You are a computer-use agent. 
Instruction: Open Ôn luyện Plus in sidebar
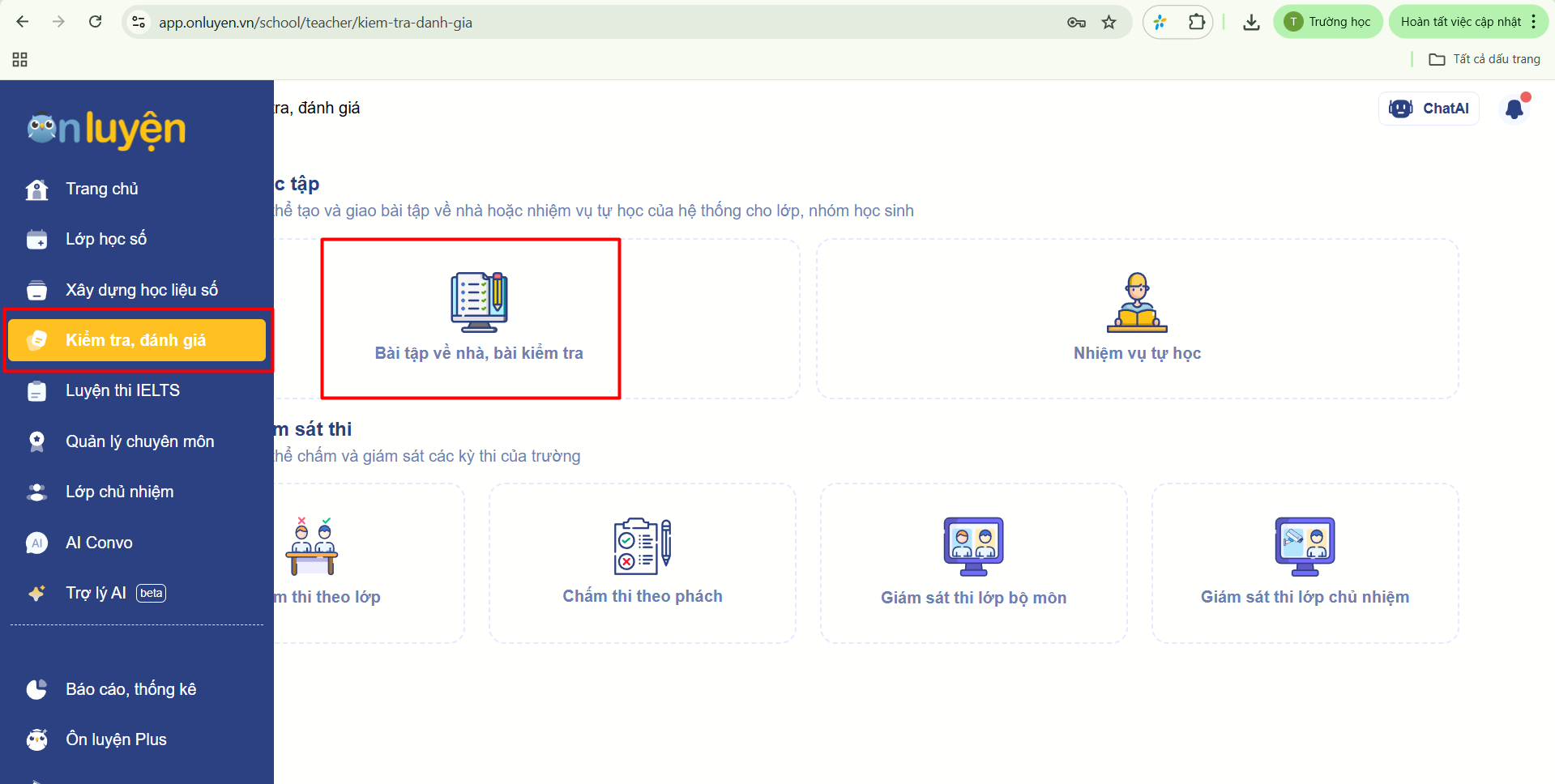[x=116, y=739]
